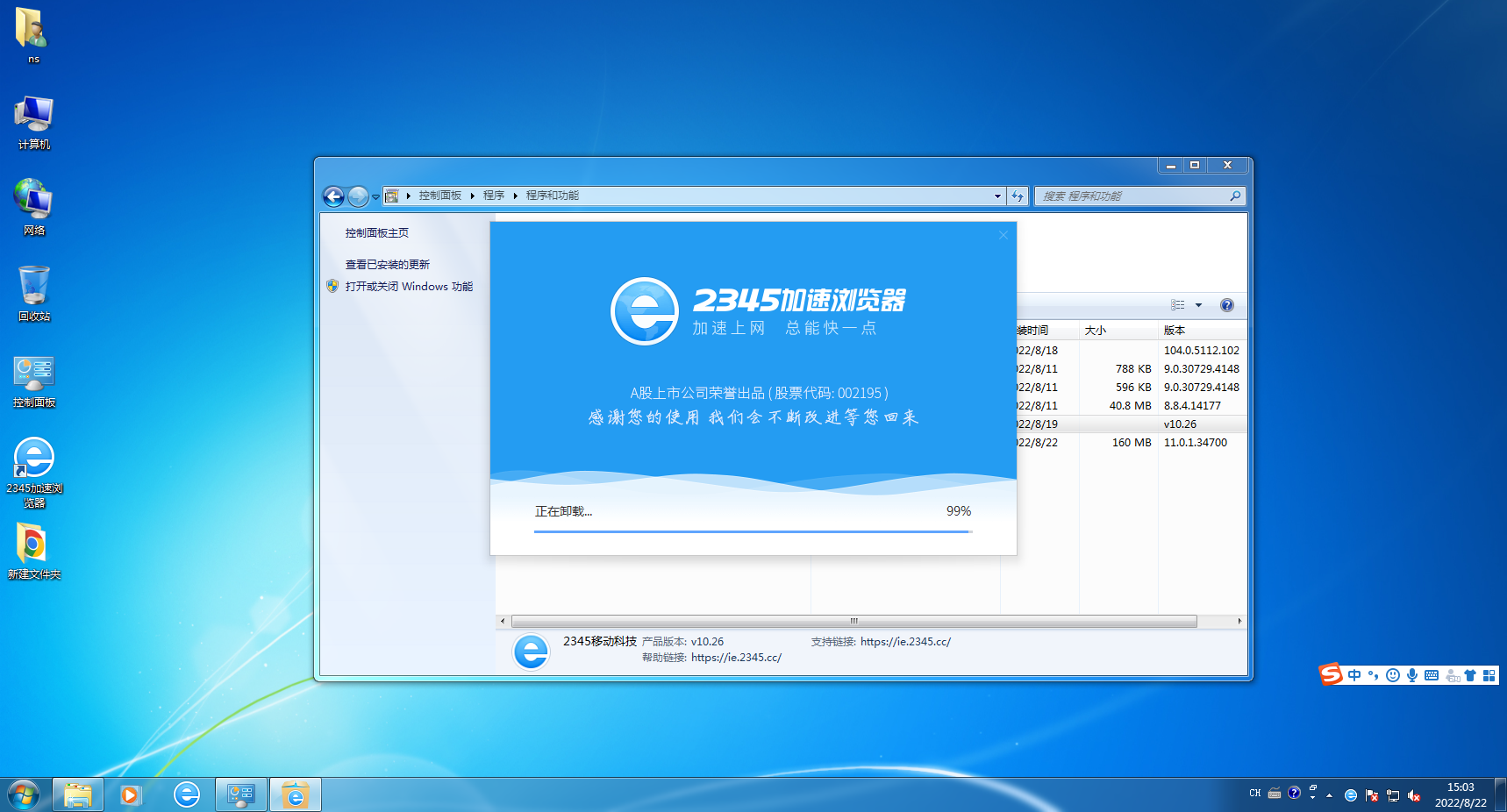Close the 2345 uninstall dialog with its X

[x=1003, y=235]
